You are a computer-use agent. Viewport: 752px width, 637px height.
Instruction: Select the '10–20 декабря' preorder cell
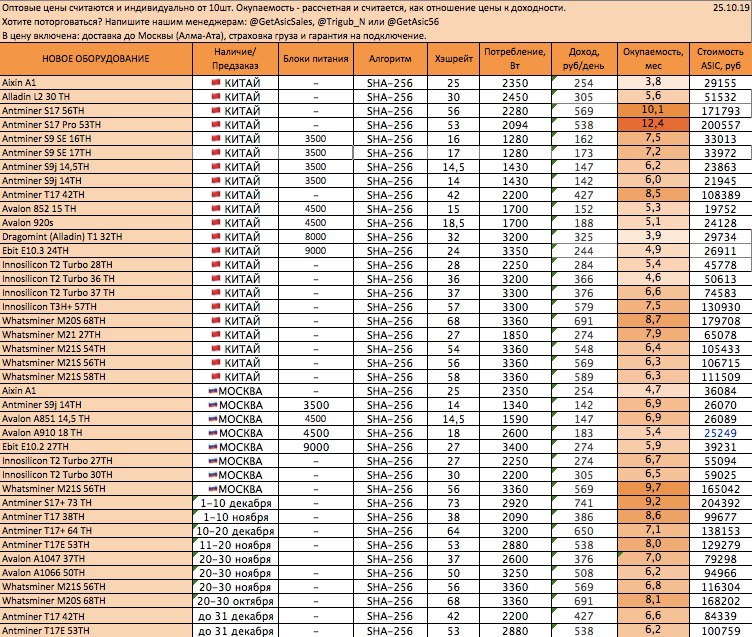(x=235, y=531)
